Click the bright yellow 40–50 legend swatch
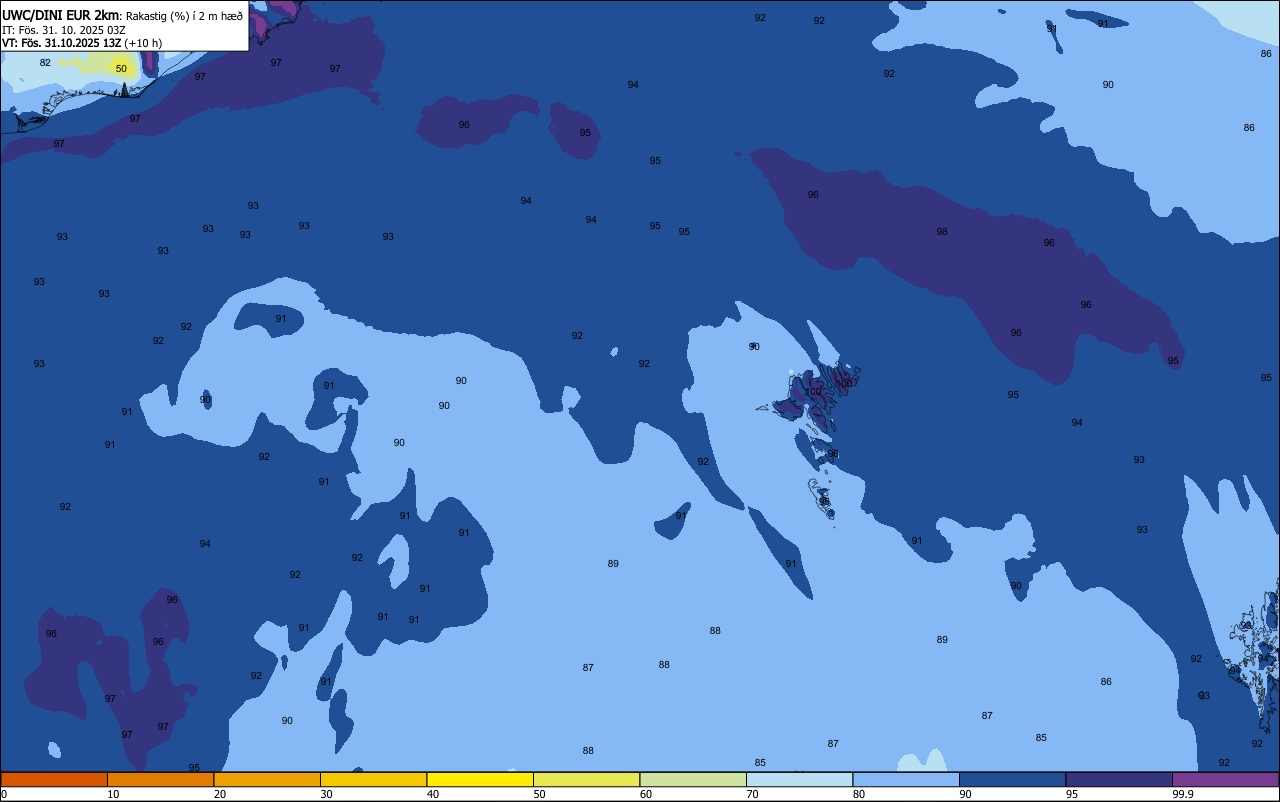Image resolution: width=1280 pixels, height=802 pixels. (x=480, y=779)
